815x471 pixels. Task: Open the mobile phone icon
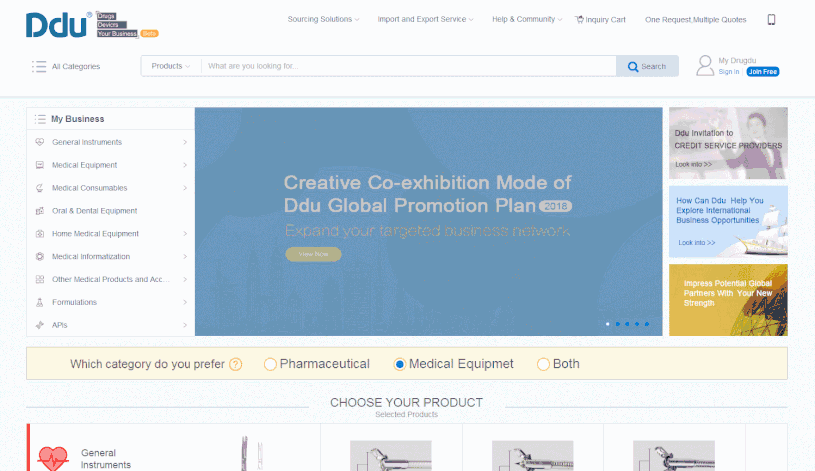(x=771, y=19)
